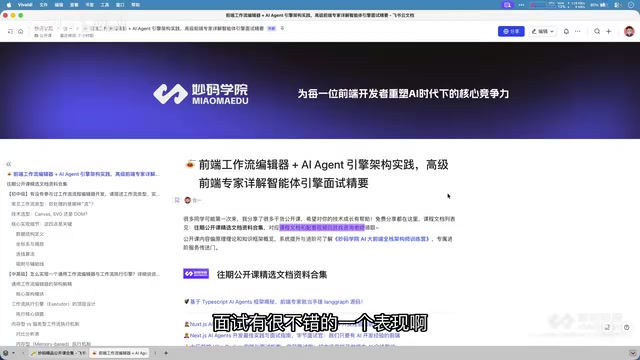Screen dimensions: 640x360
Task: Jump to outline item 工作流执行引擎（Executor）的顶层设计
Action: [x=53, y=304]
